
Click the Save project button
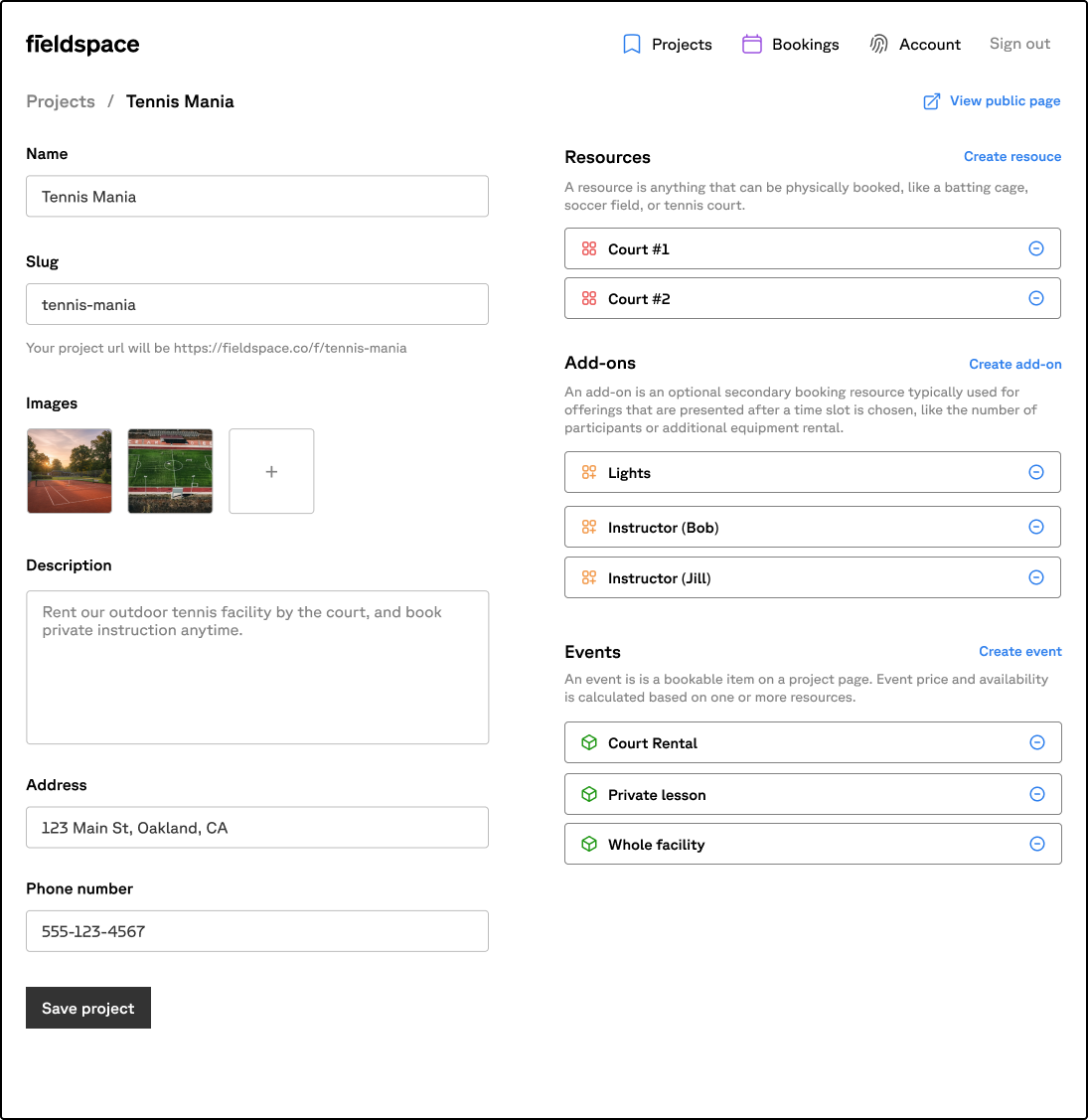point(88,1008)
